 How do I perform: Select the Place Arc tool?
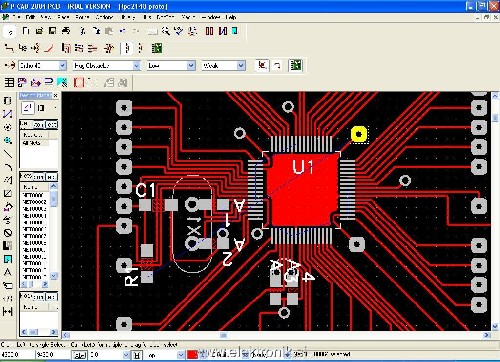[7, 167]
